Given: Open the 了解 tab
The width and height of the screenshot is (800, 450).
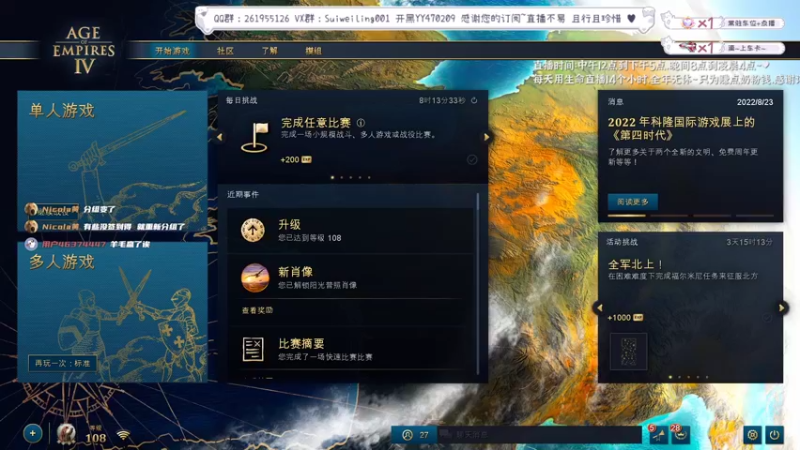Looking at the screenshot, I should coord(269,51).
